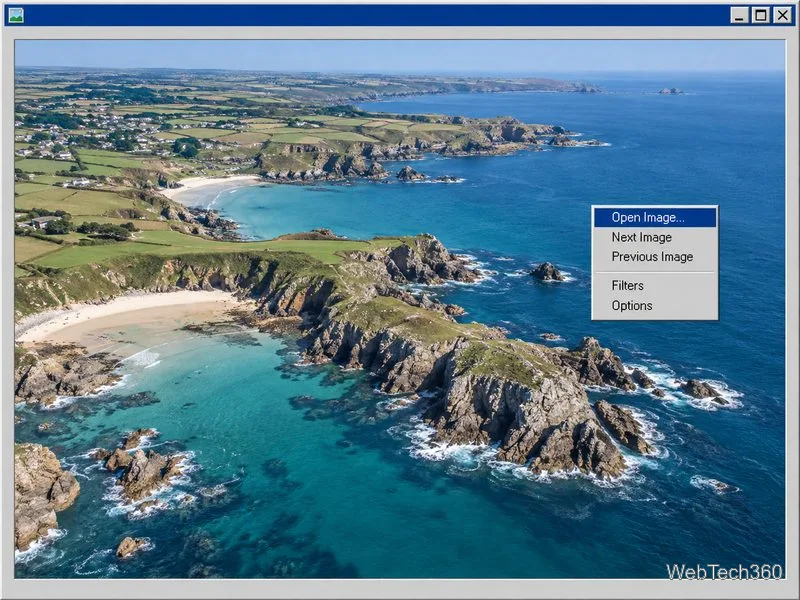Close the image viewer window
Viewport: 800px width, 600px height.
click(x=782, y=15)
